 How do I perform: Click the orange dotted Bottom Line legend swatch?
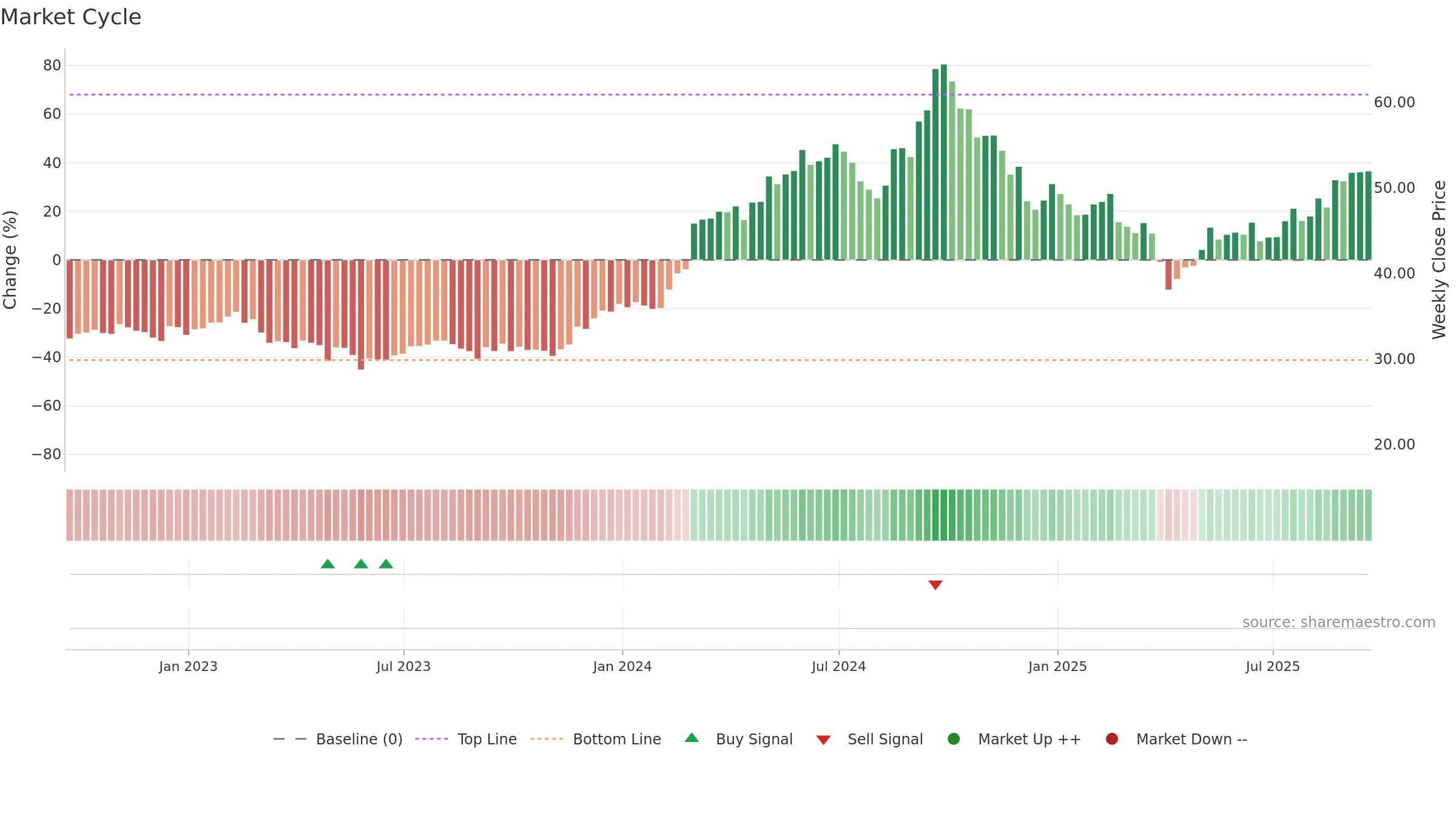(547, 739)
